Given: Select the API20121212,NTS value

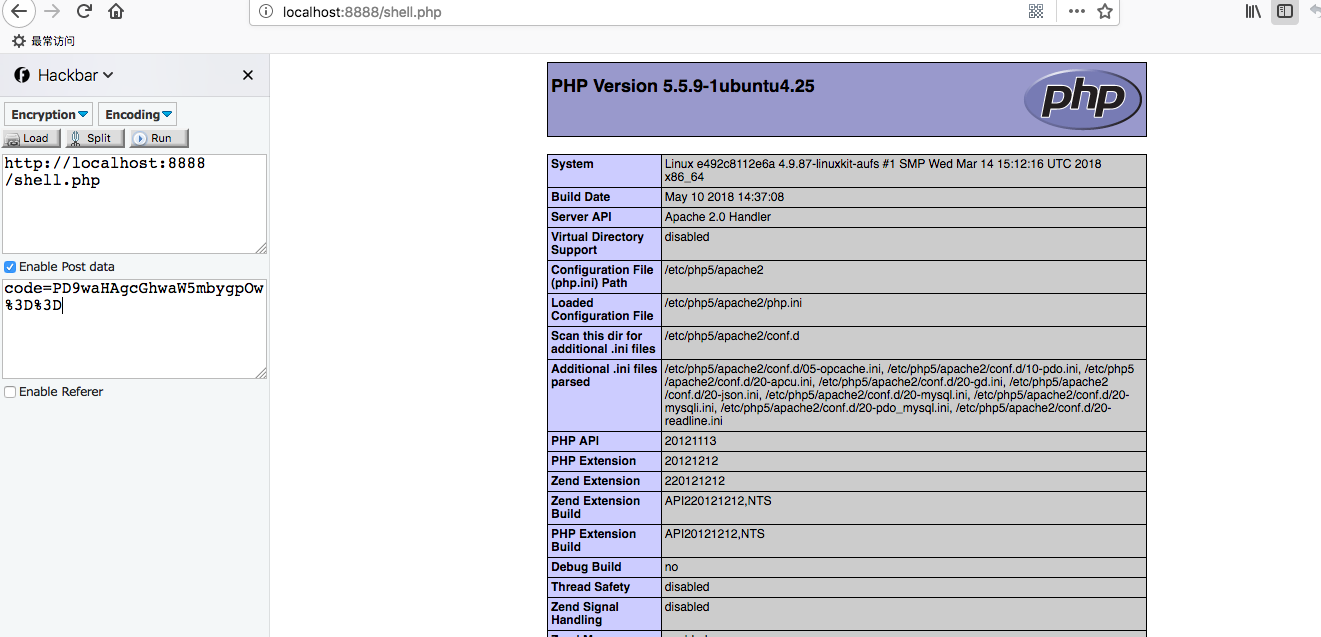Looking at the screenshot, I should pyautogui.click(x=714, y=534).
